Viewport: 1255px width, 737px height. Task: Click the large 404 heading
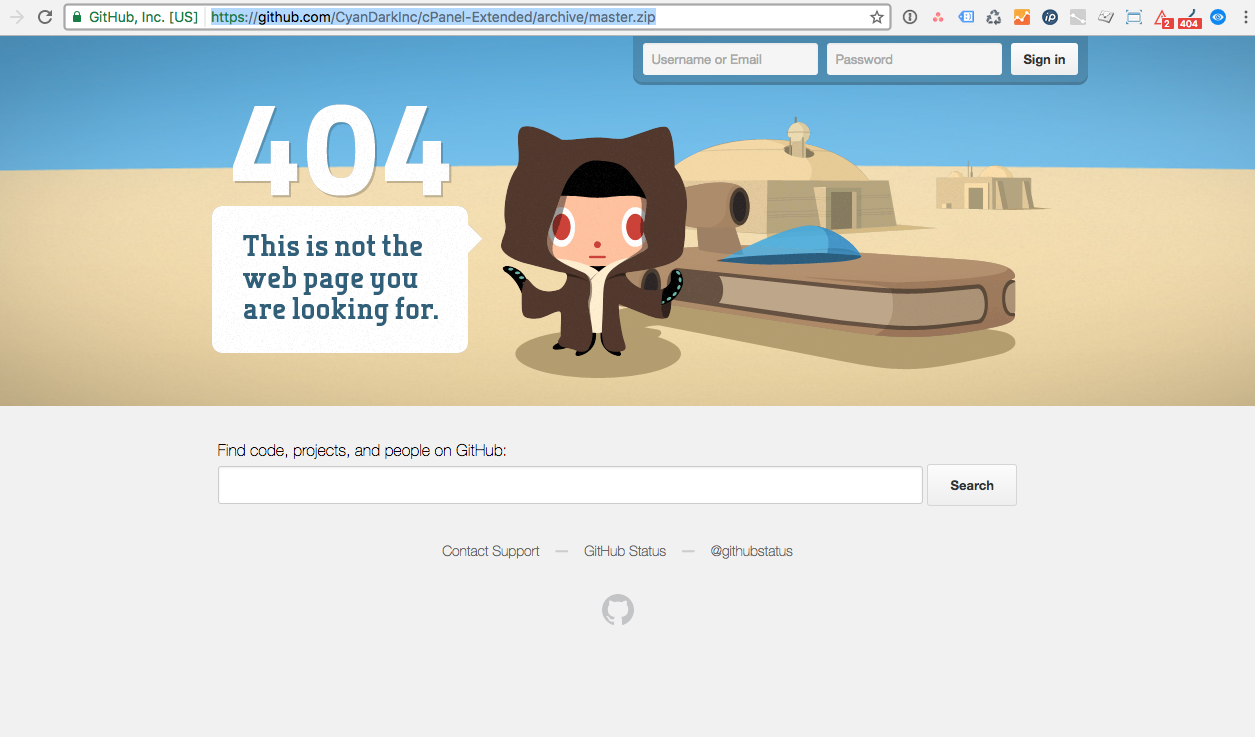[x=341, y=150]
